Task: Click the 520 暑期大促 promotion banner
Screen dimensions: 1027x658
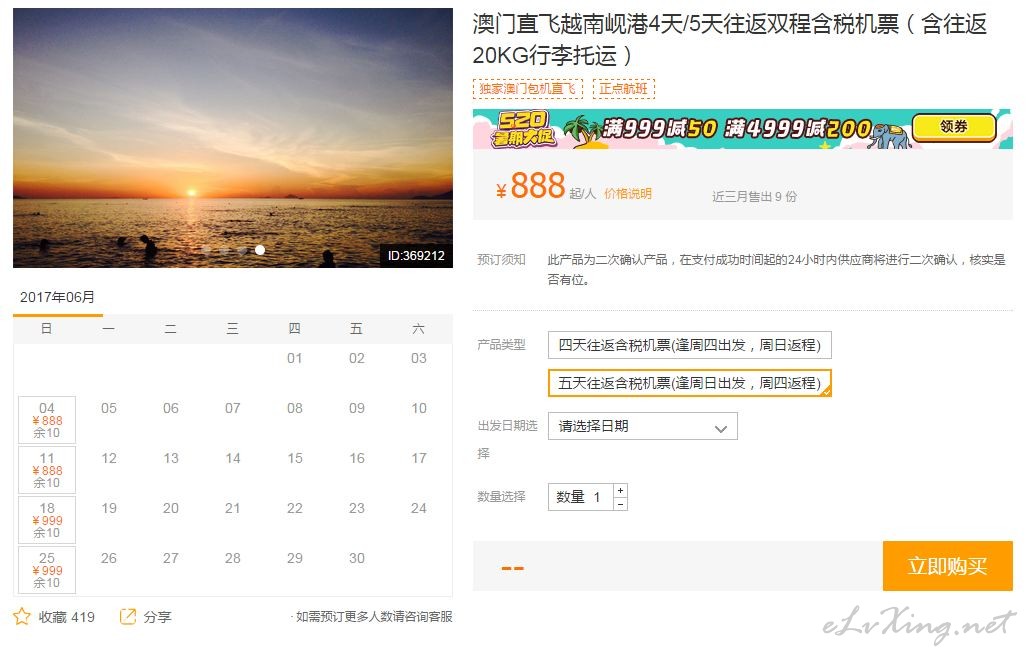Action: pyautogui.click(x=742, y=129)
